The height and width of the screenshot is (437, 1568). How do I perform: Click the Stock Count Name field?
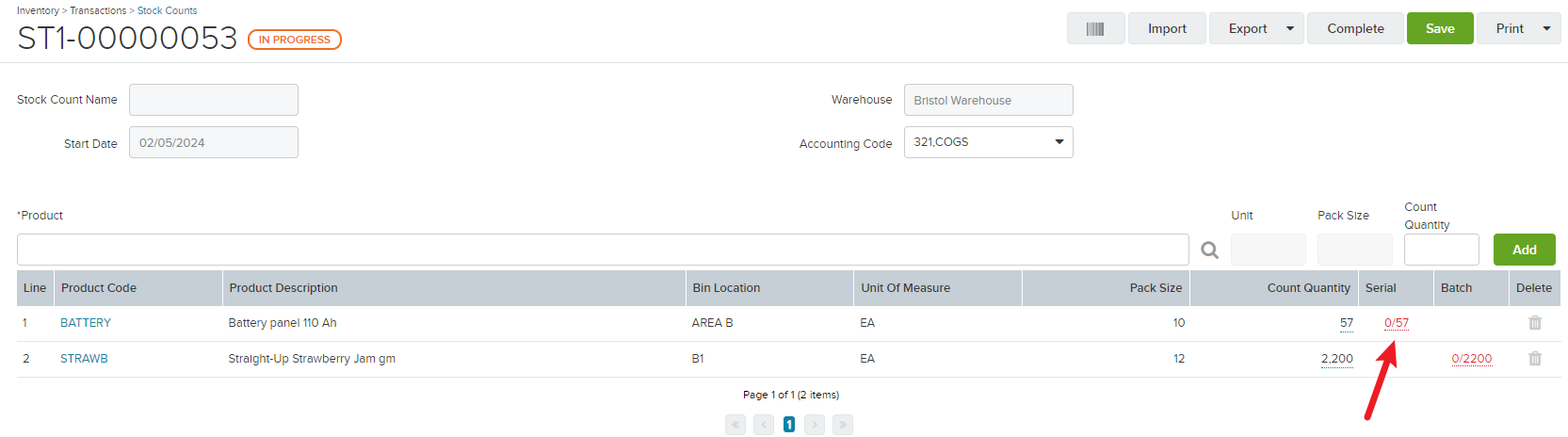click(214, 100)
